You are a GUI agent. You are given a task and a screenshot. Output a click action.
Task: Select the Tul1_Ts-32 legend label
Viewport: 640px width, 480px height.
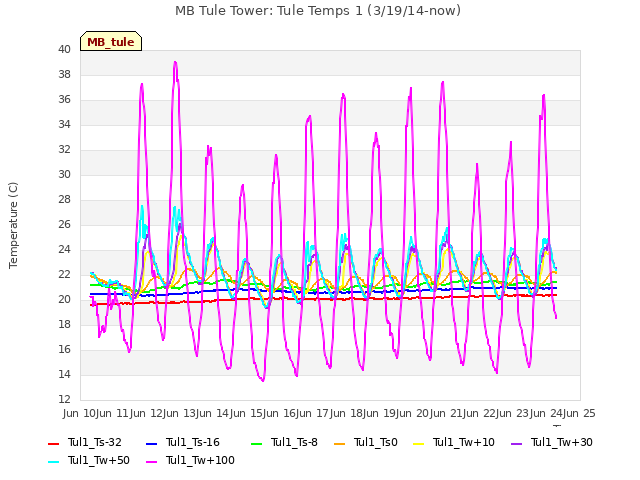(95, 442)
